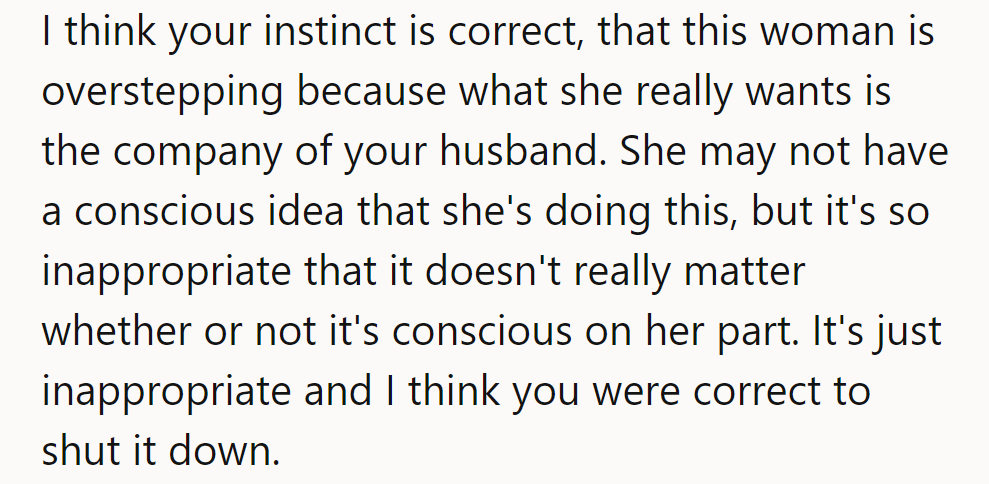Screen dimensions: 989x484
Task: Click the word "shut" in the last line
Action: [75, 451]
